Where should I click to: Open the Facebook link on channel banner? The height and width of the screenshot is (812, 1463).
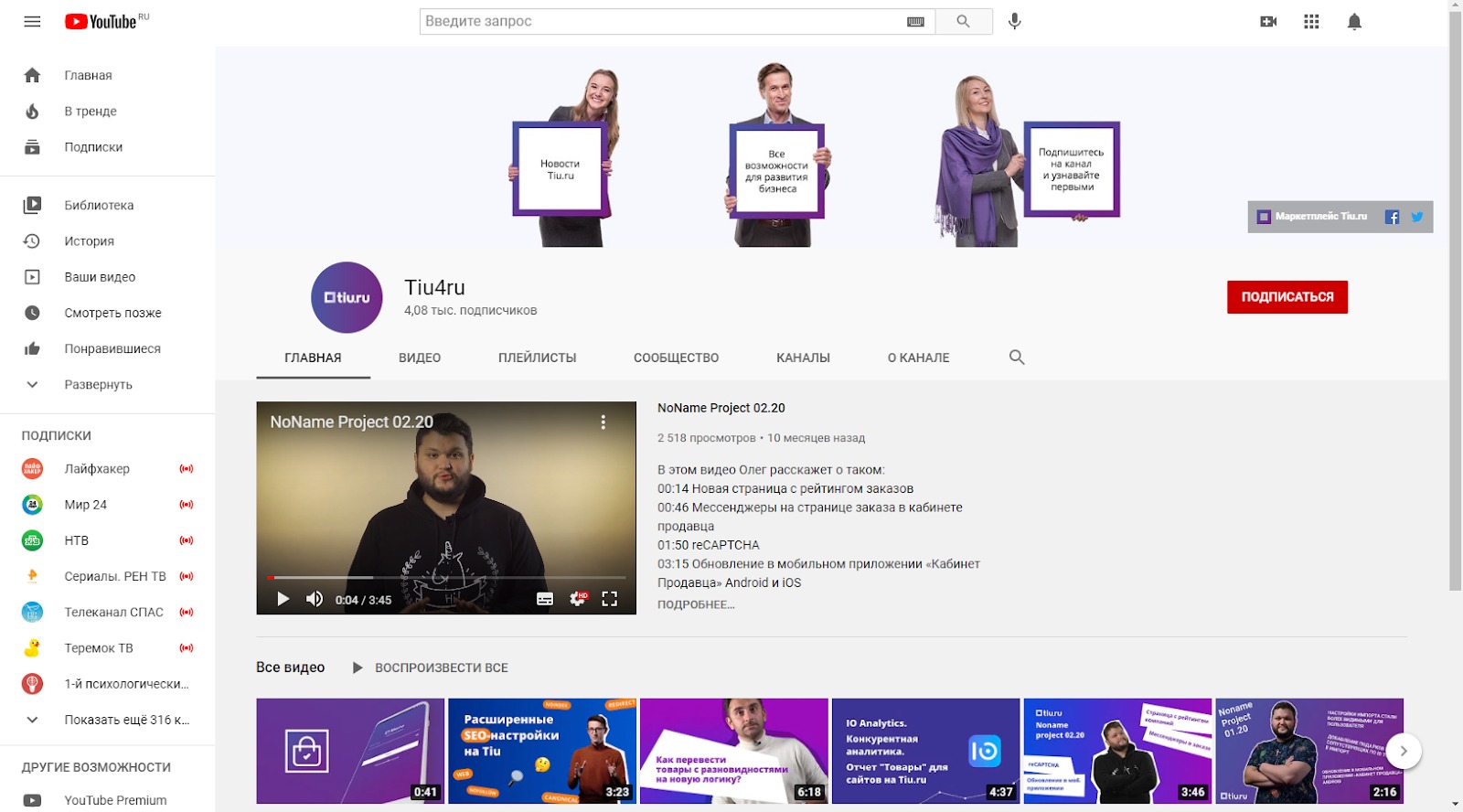point(1392,217)
